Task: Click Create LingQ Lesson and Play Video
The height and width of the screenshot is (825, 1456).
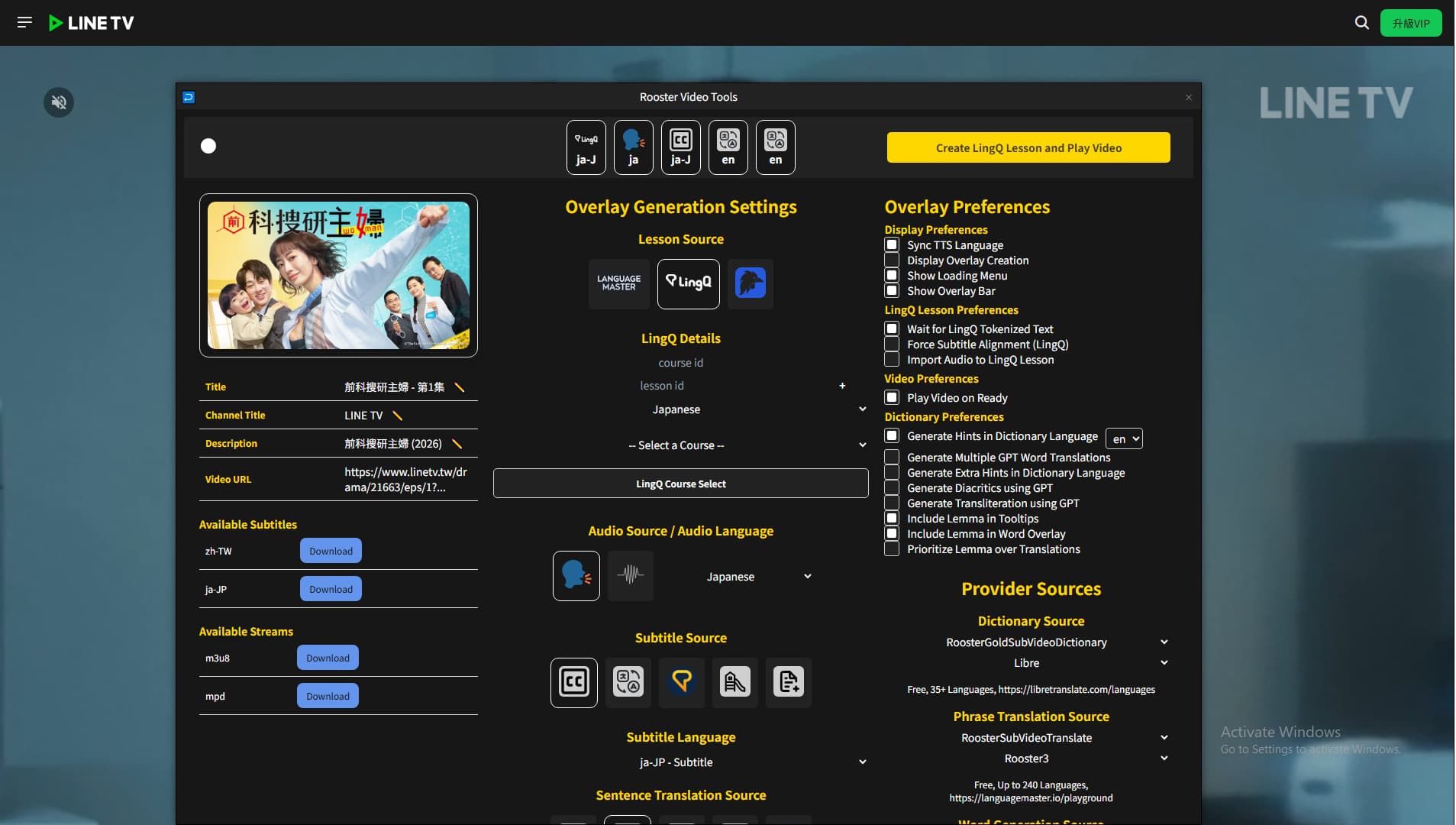Action: pyautogui.click(x=1028, y=147)
